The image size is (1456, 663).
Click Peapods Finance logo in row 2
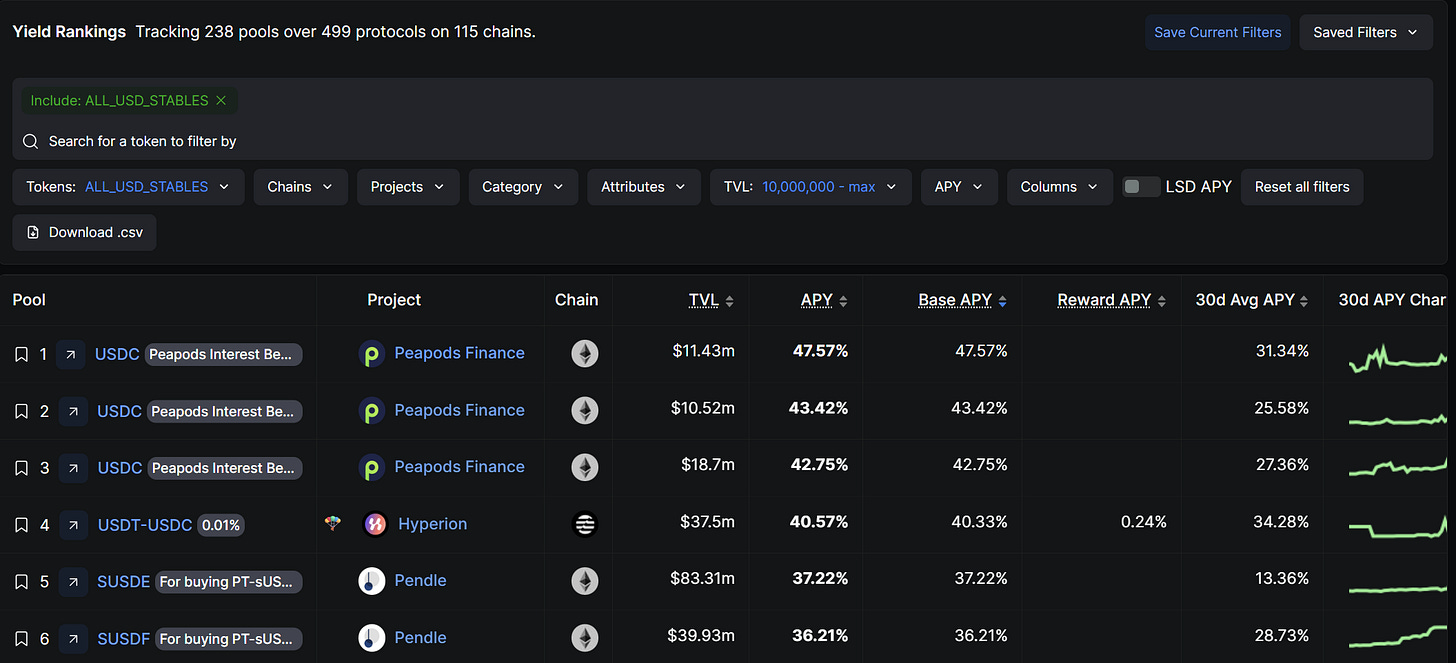coord(372,410)
